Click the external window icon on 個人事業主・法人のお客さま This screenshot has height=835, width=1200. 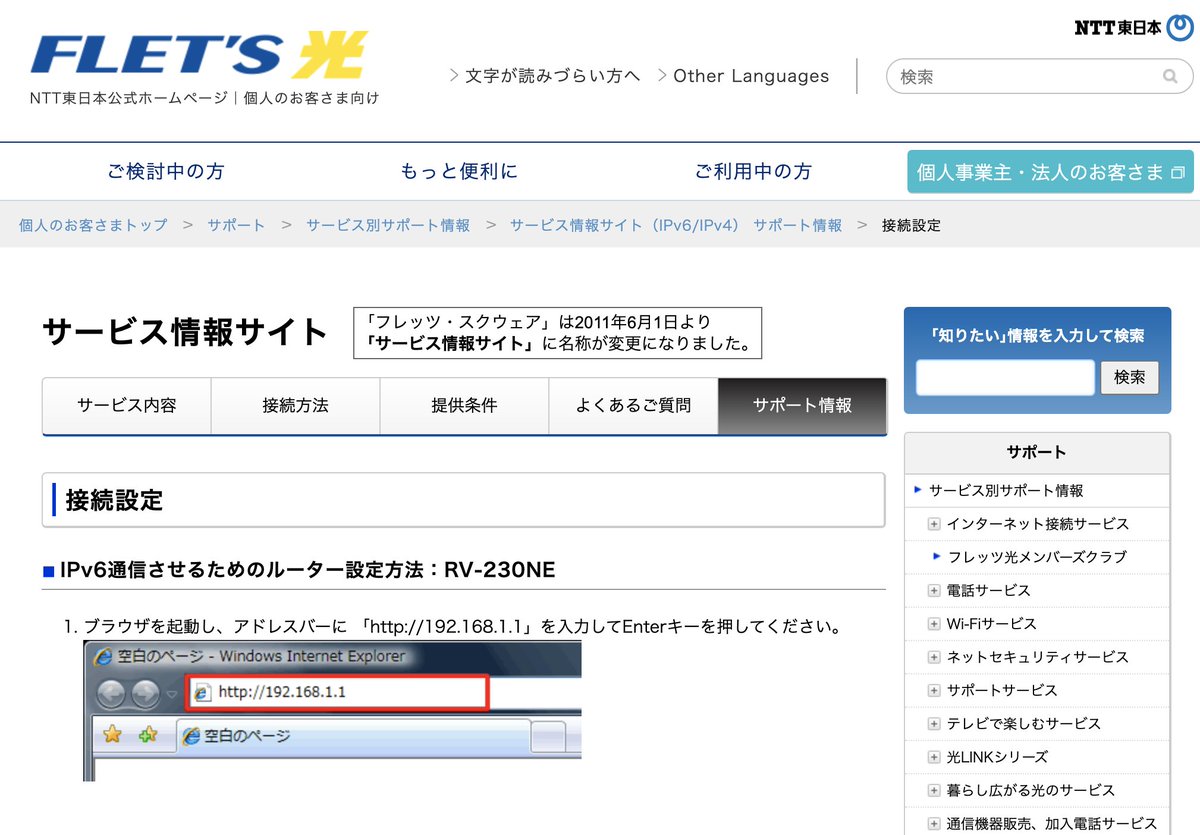[x=1178, y=172]
